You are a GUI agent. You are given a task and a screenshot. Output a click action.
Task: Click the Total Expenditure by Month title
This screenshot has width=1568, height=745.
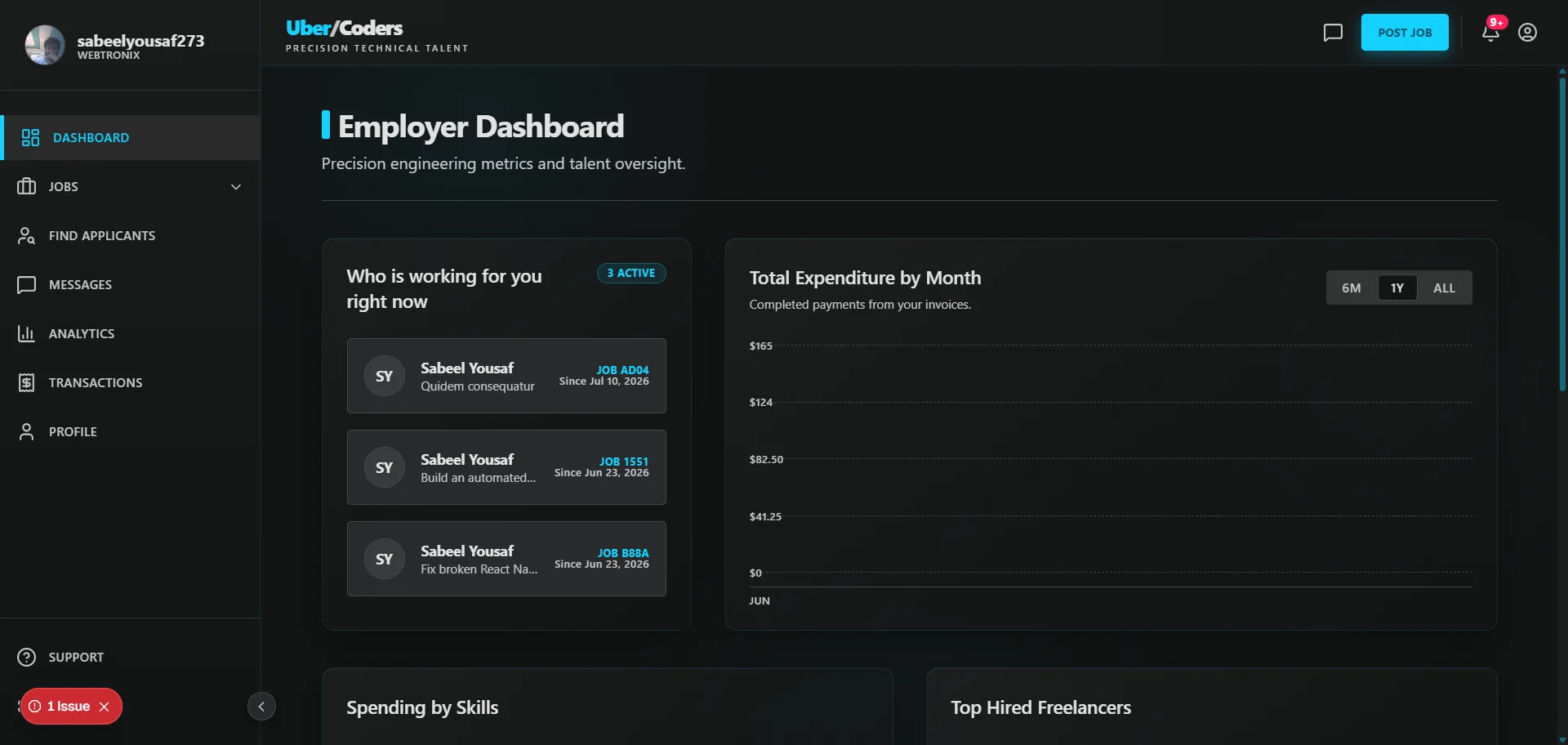tap(865, 278)
